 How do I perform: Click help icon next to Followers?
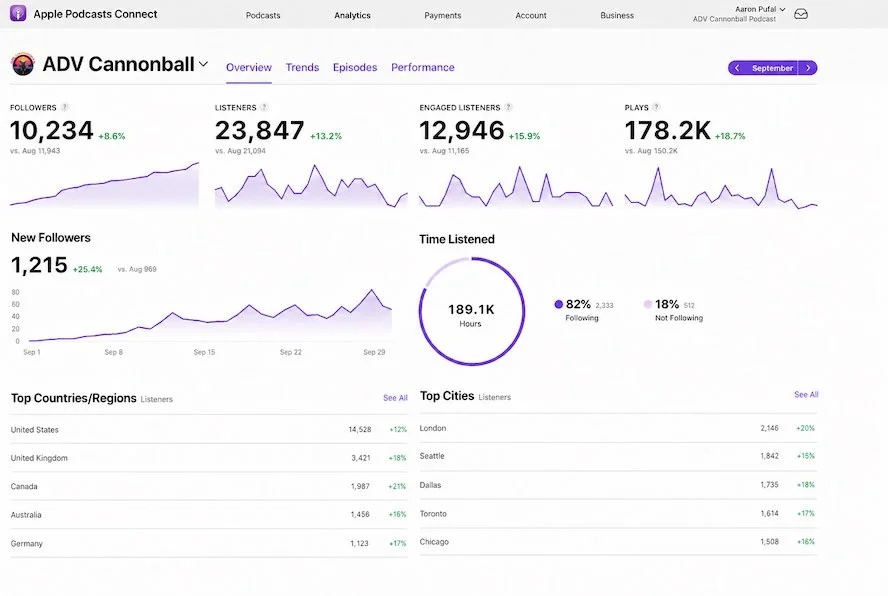point(65,107)
